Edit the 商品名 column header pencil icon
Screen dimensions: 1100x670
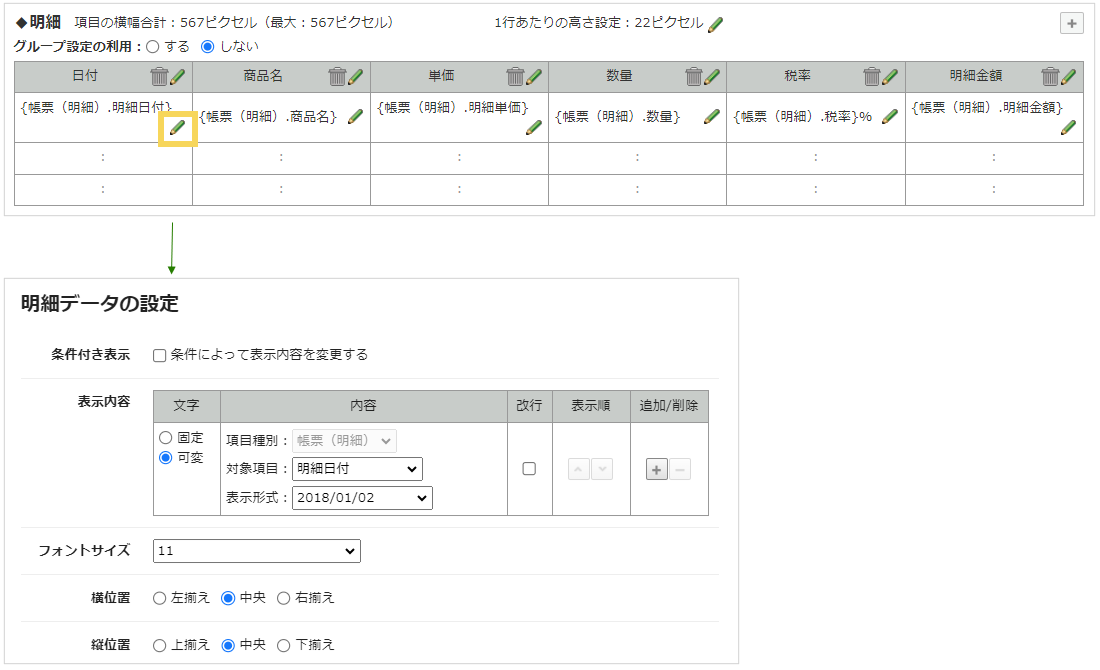point(355,77)
